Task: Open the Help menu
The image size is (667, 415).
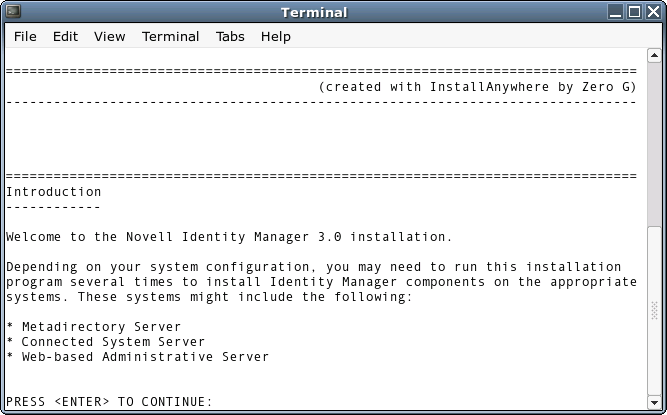Action: (276, 37)
